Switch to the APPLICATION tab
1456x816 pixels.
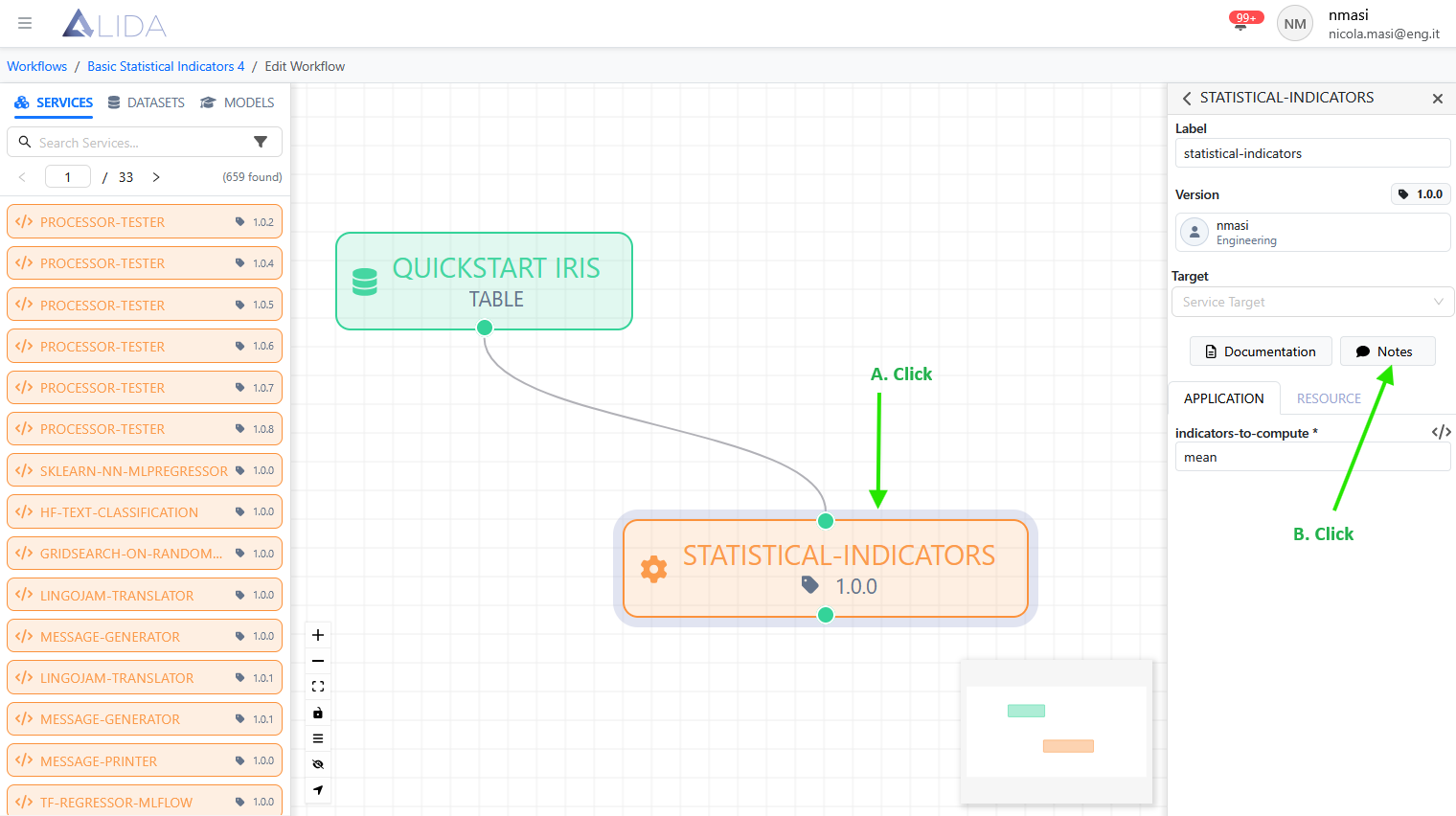click(x=1223, y=398)
